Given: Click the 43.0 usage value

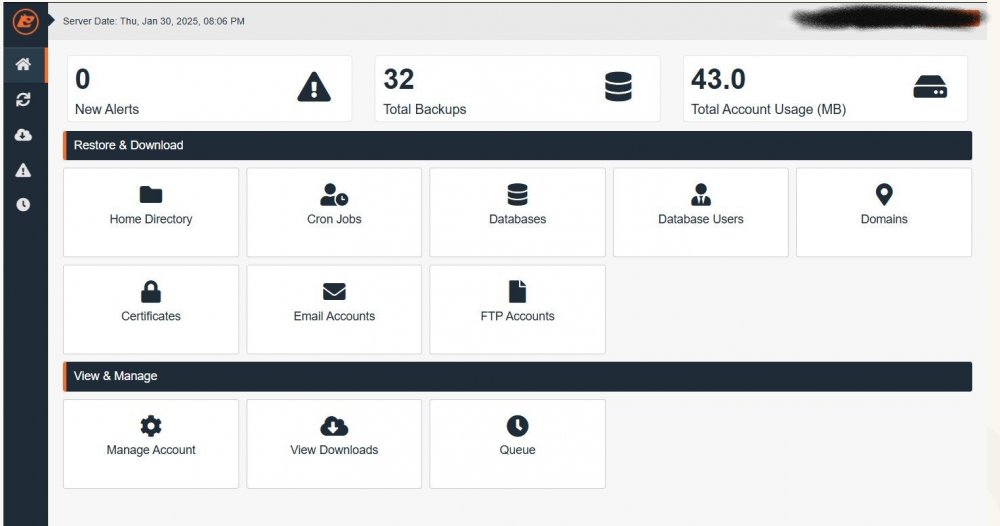Looking at the screenshot, I should 718,80.
